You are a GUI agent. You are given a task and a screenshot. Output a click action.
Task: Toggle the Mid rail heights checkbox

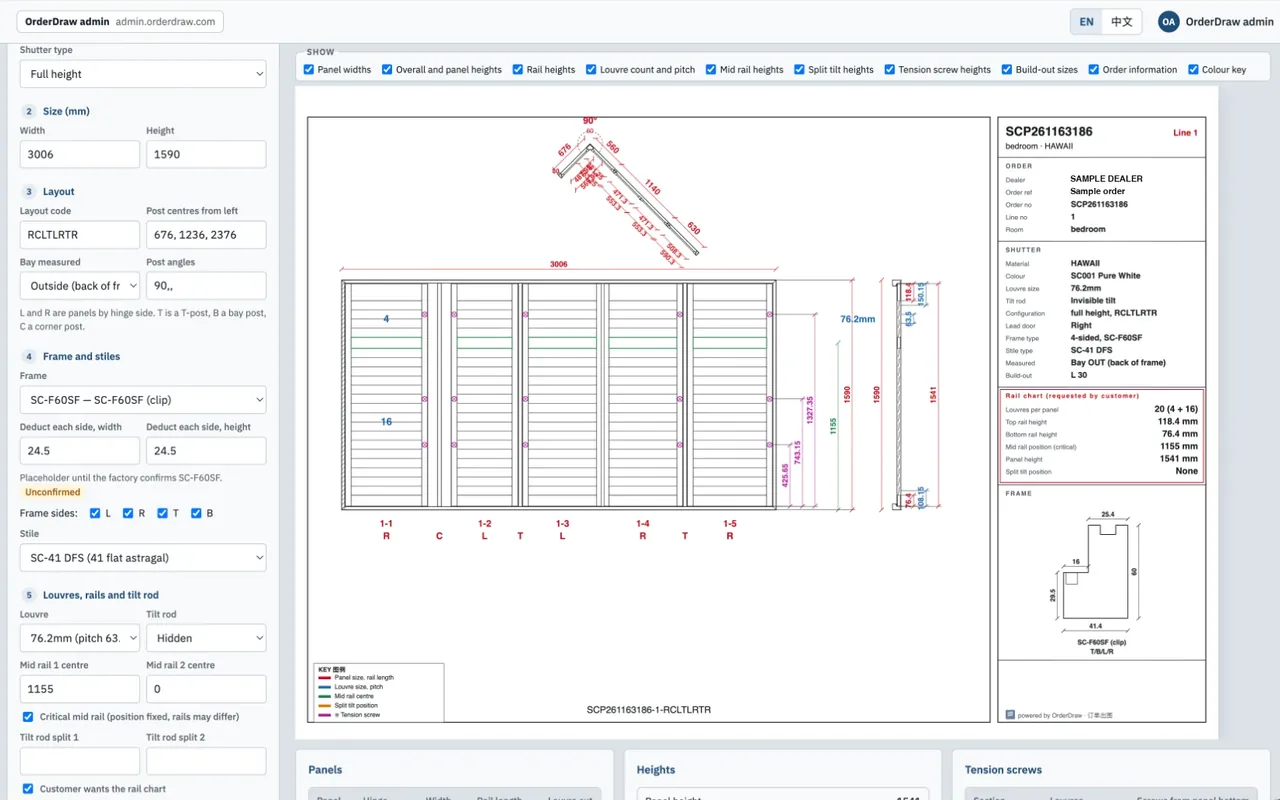pos(711,70)
